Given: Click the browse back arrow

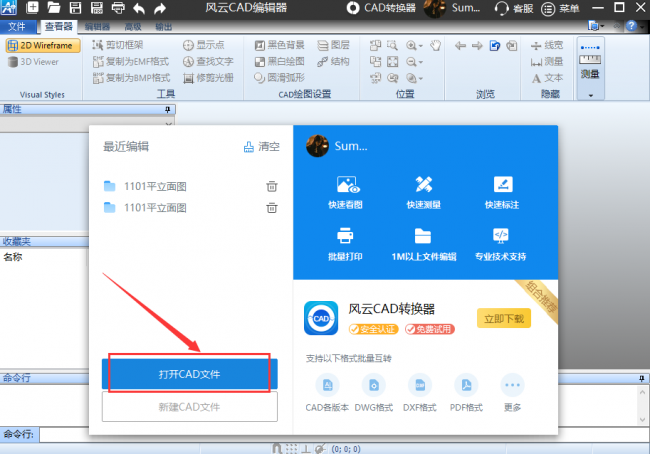Looking at the screenshot, I should [460, 45].
